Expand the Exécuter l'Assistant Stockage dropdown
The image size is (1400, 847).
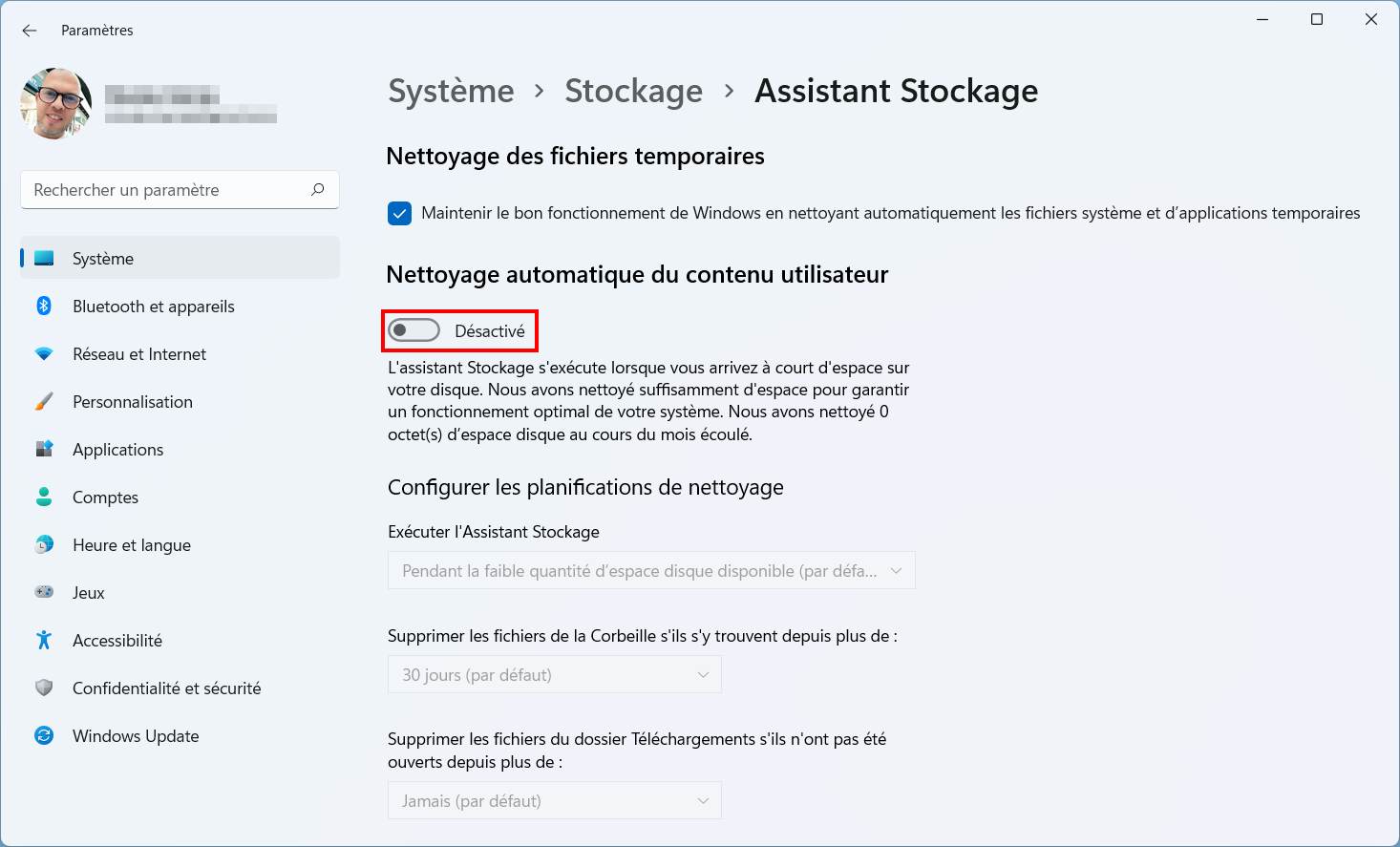651,570
